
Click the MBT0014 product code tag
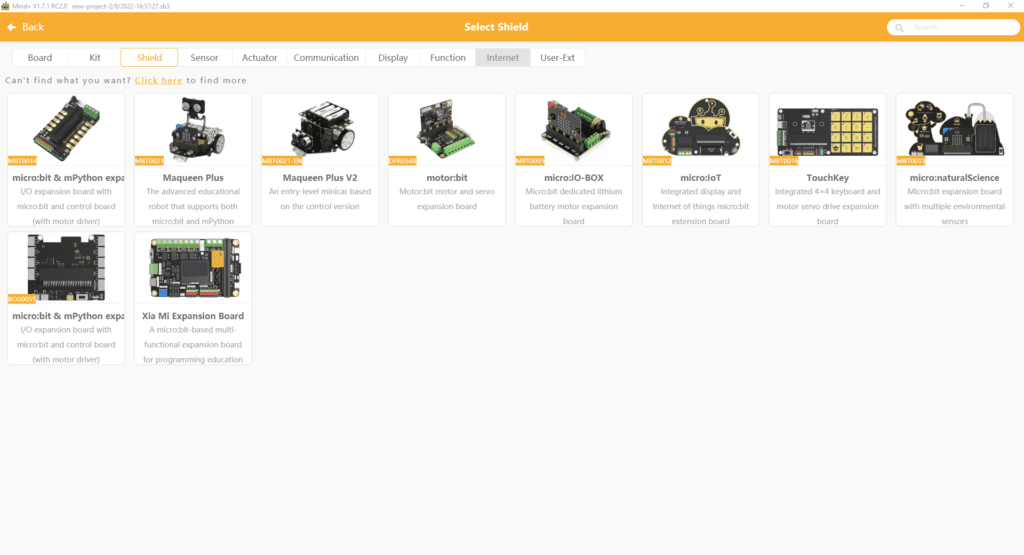(22, 161)
